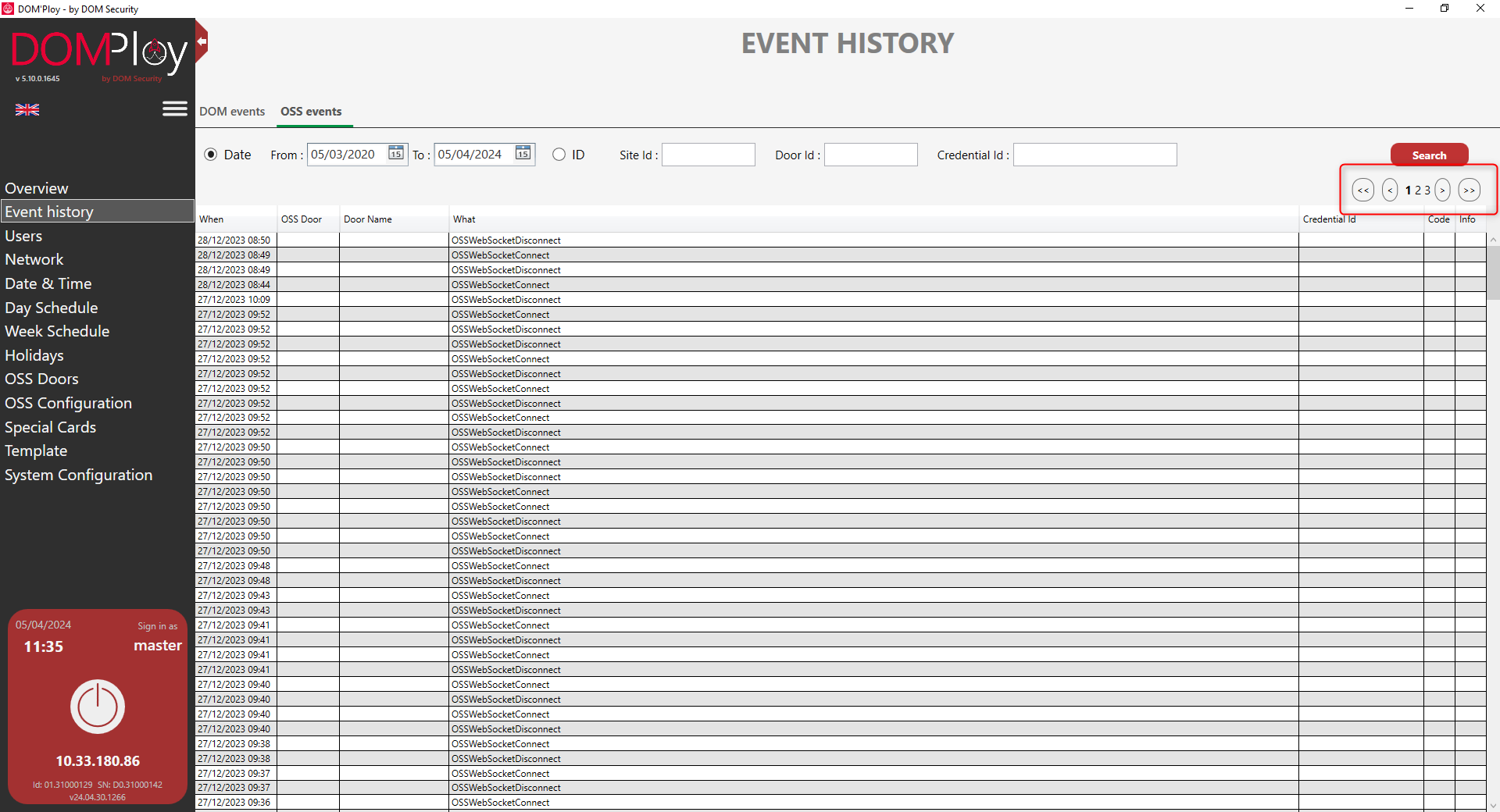This screenshot has width=1500, height=812.
Task: Go to next page of results
Action: pos(1442,190)
